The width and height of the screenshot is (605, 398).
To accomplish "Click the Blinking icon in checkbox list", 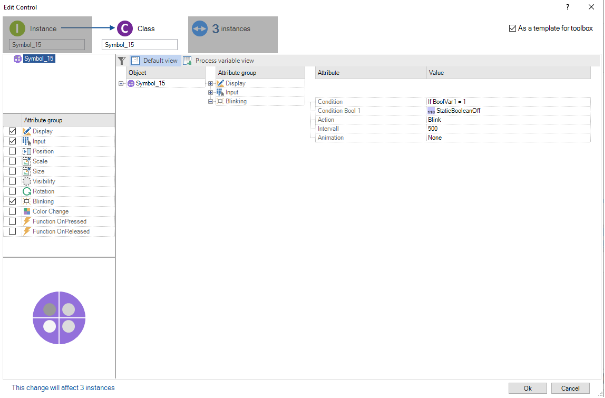I will (x=27, y=201).
